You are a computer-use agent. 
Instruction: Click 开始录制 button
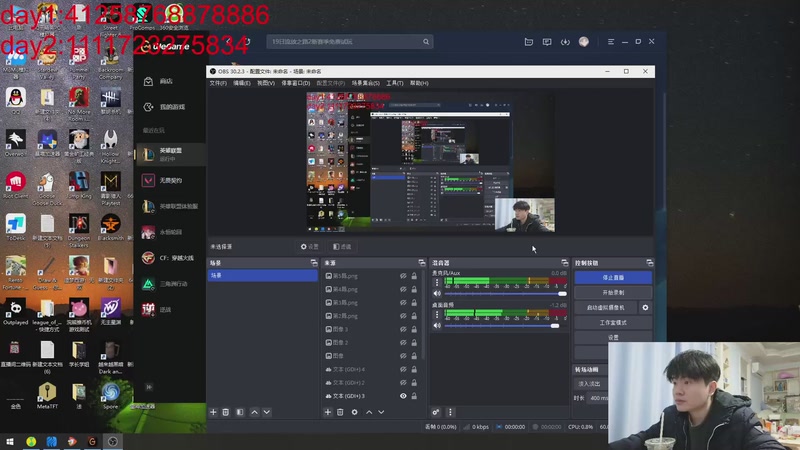613,293
